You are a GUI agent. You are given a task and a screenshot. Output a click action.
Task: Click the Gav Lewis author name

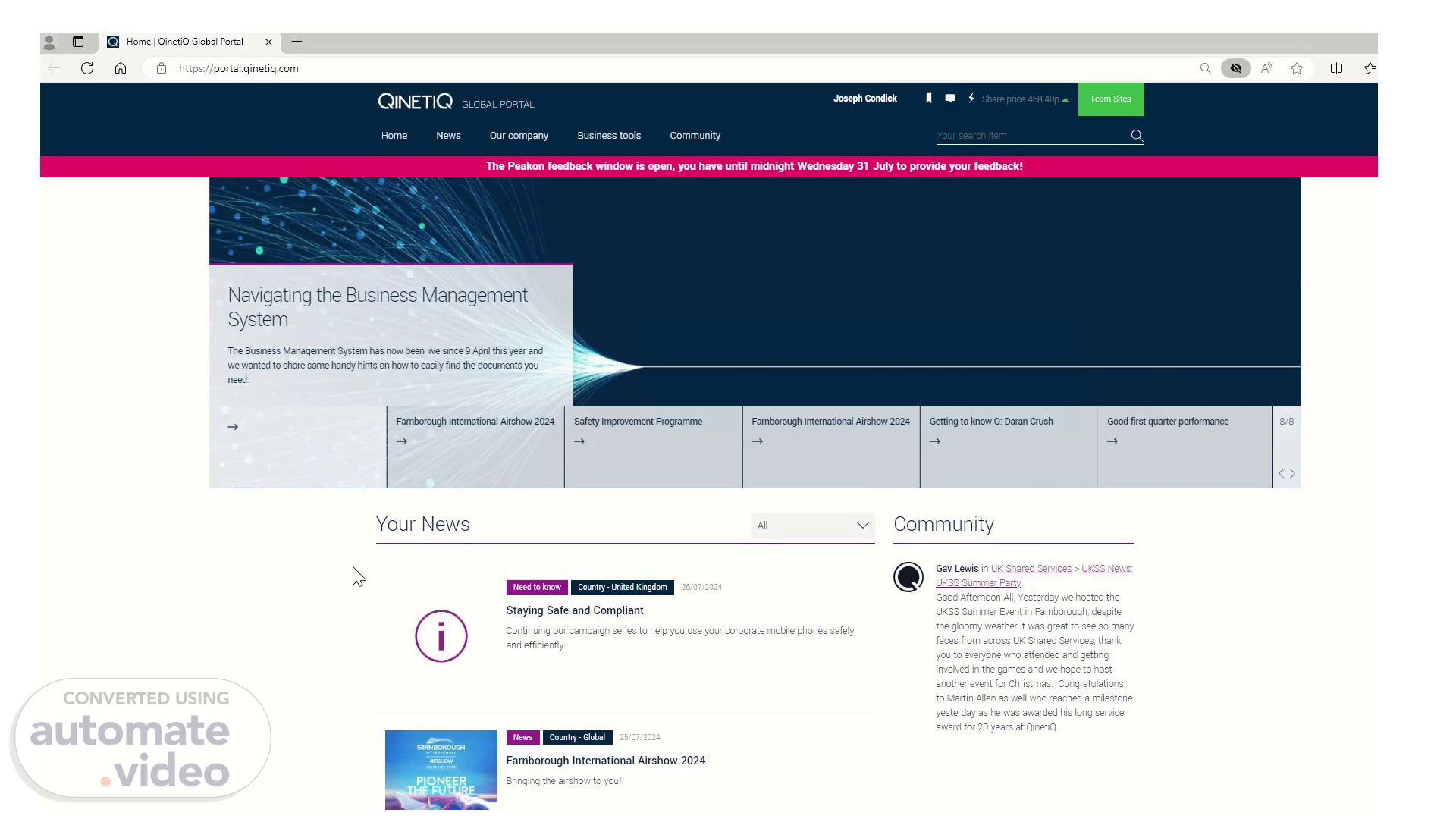point(957,569)
